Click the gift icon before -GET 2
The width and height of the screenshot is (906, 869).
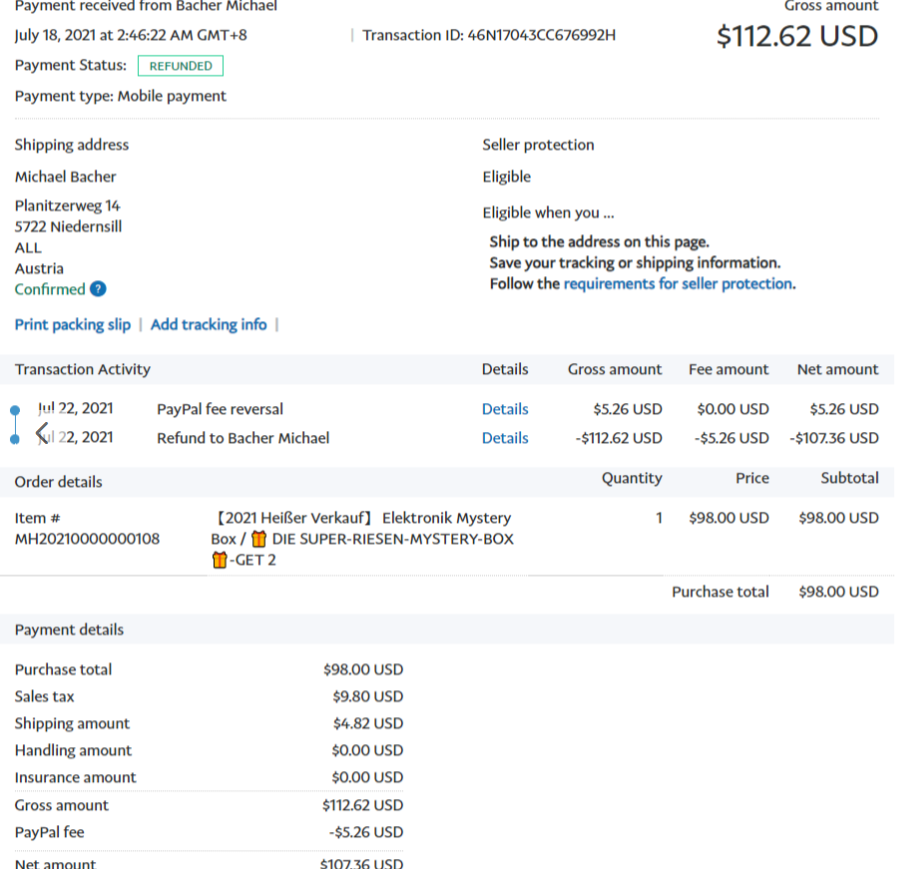(x=219, y=560)
